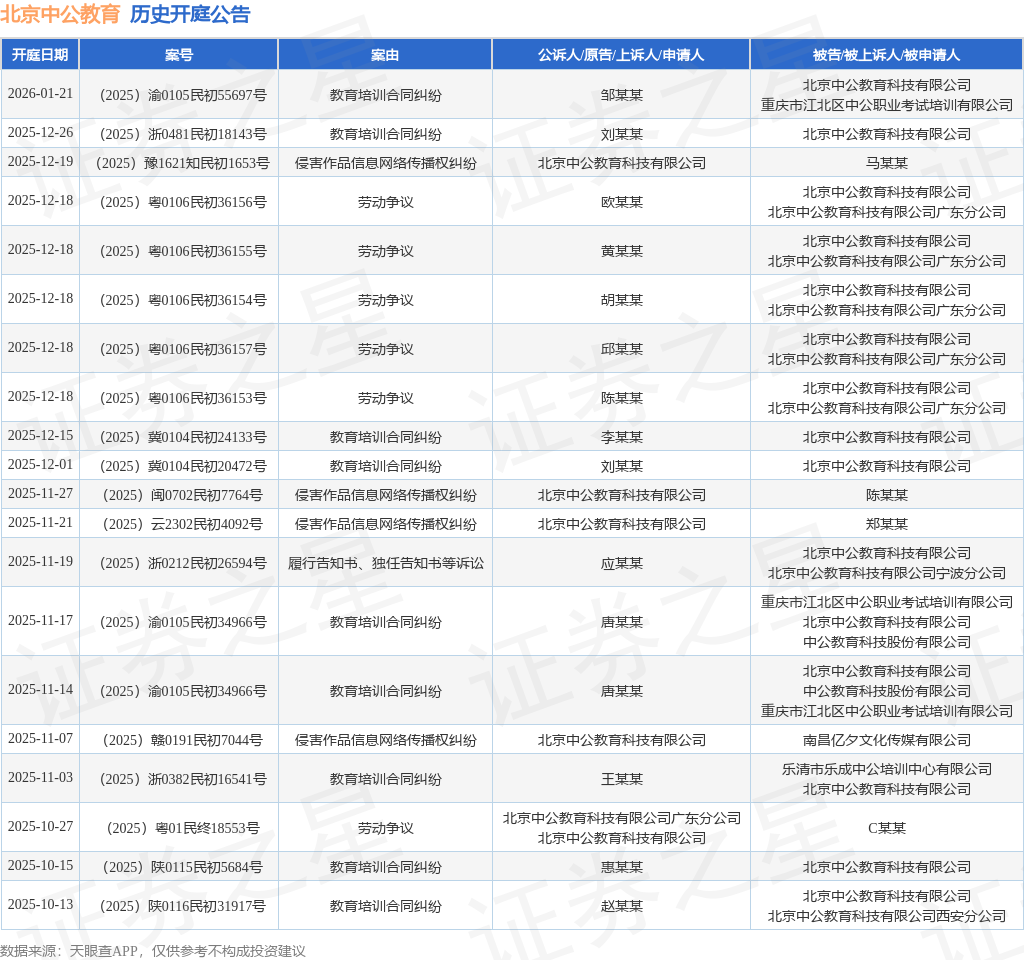Select the date 2025-11-27
Image resolution: width=1024 pixels, height=960 pixels.
(x=40, y=493)
